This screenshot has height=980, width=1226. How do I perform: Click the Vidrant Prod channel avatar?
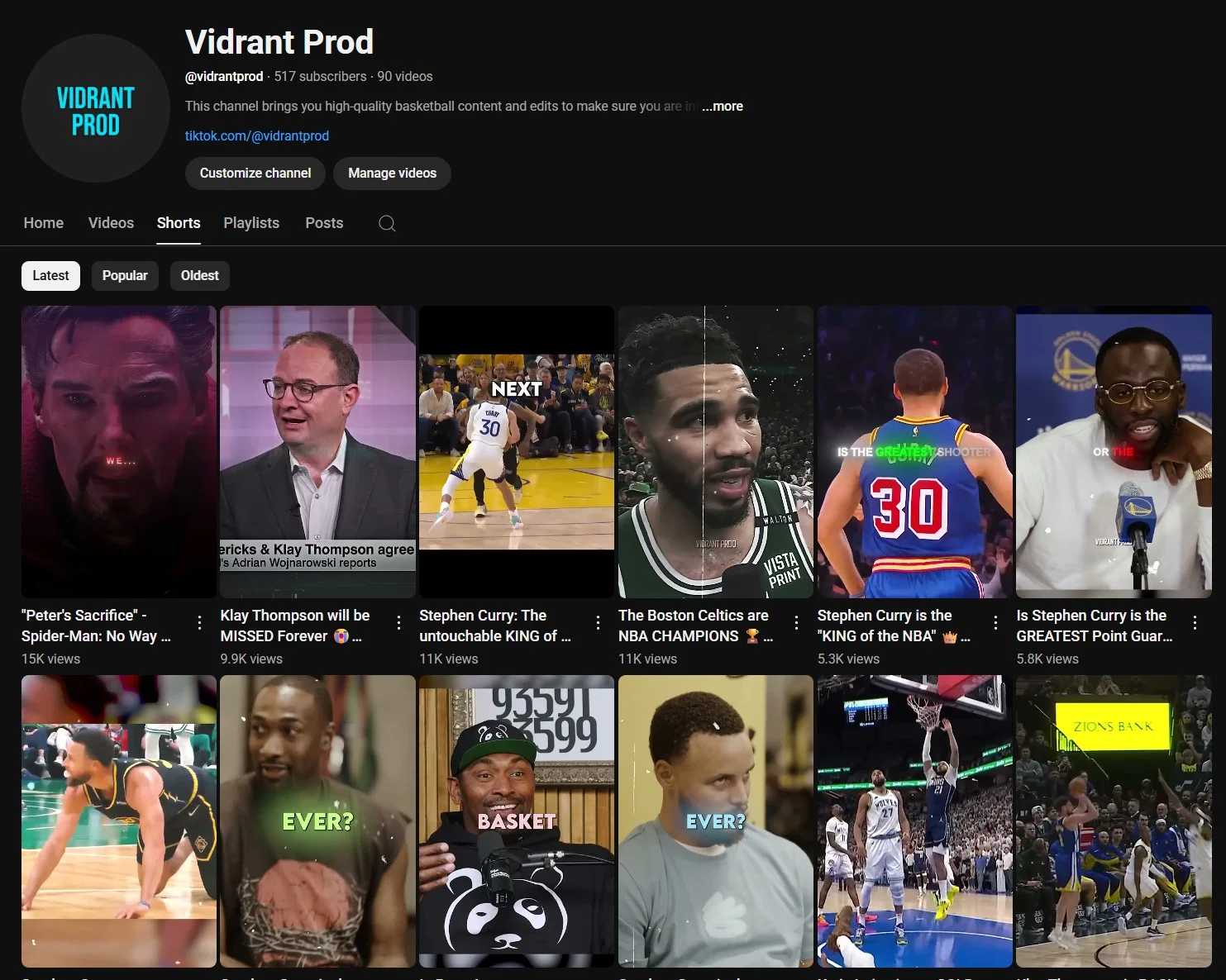[x=95, y=108]
